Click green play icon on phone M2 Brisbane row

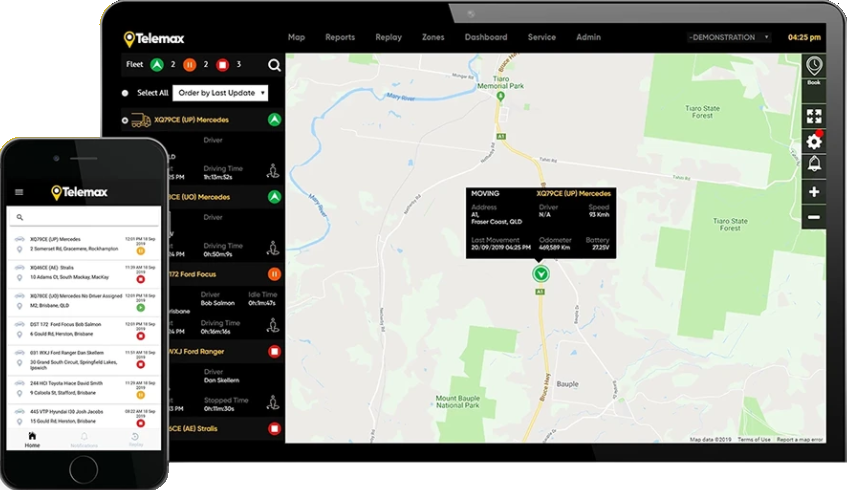click(140, 307)
